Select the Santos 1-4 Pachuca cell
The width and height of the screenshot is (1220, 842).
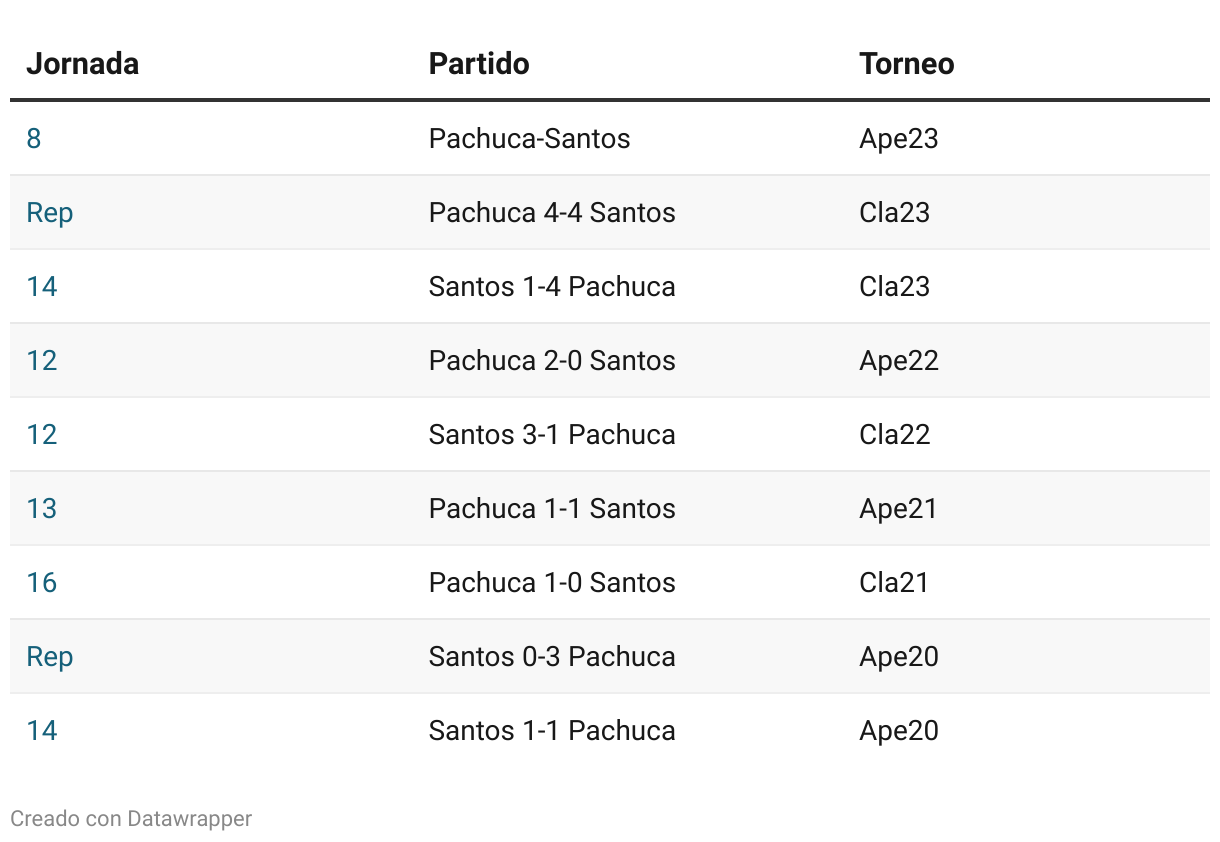coord(552,286)
